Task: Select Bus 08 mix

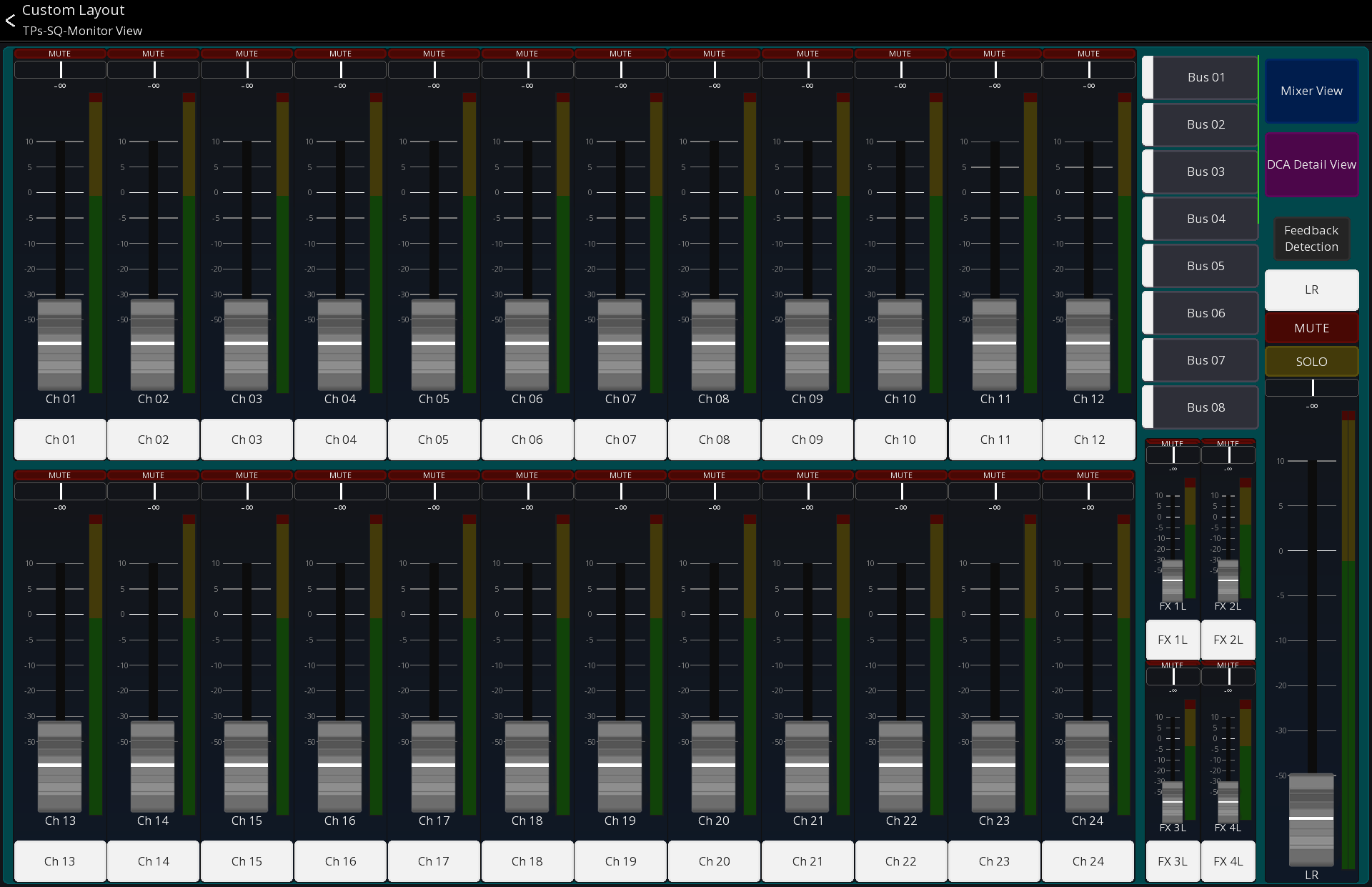Action: [1200, 407]
